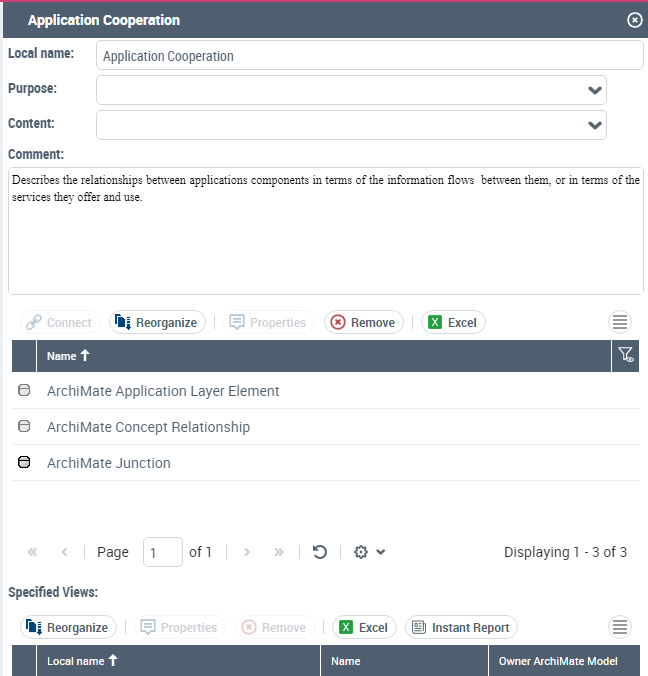Go to the first page arrow
The image size is (648, 676).
[x=33, y=552]
